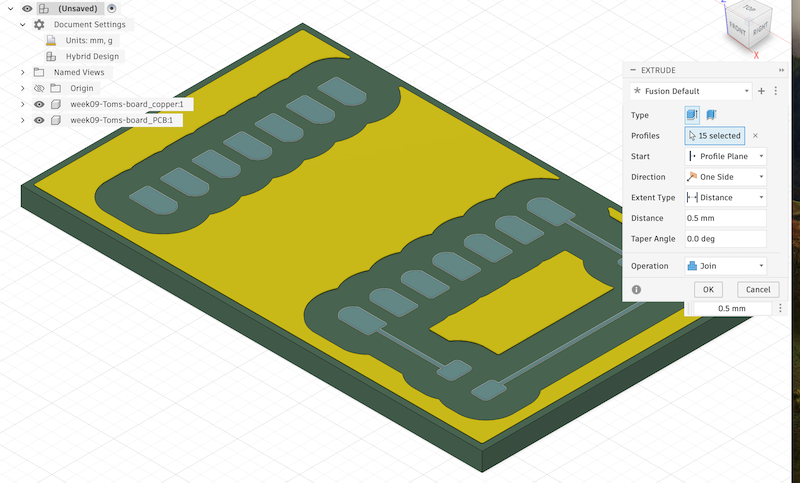The image size is (800, 483).
Task: Select week09-Toms-board_copper:1 in the browser
Action: [x=127, y=104]
